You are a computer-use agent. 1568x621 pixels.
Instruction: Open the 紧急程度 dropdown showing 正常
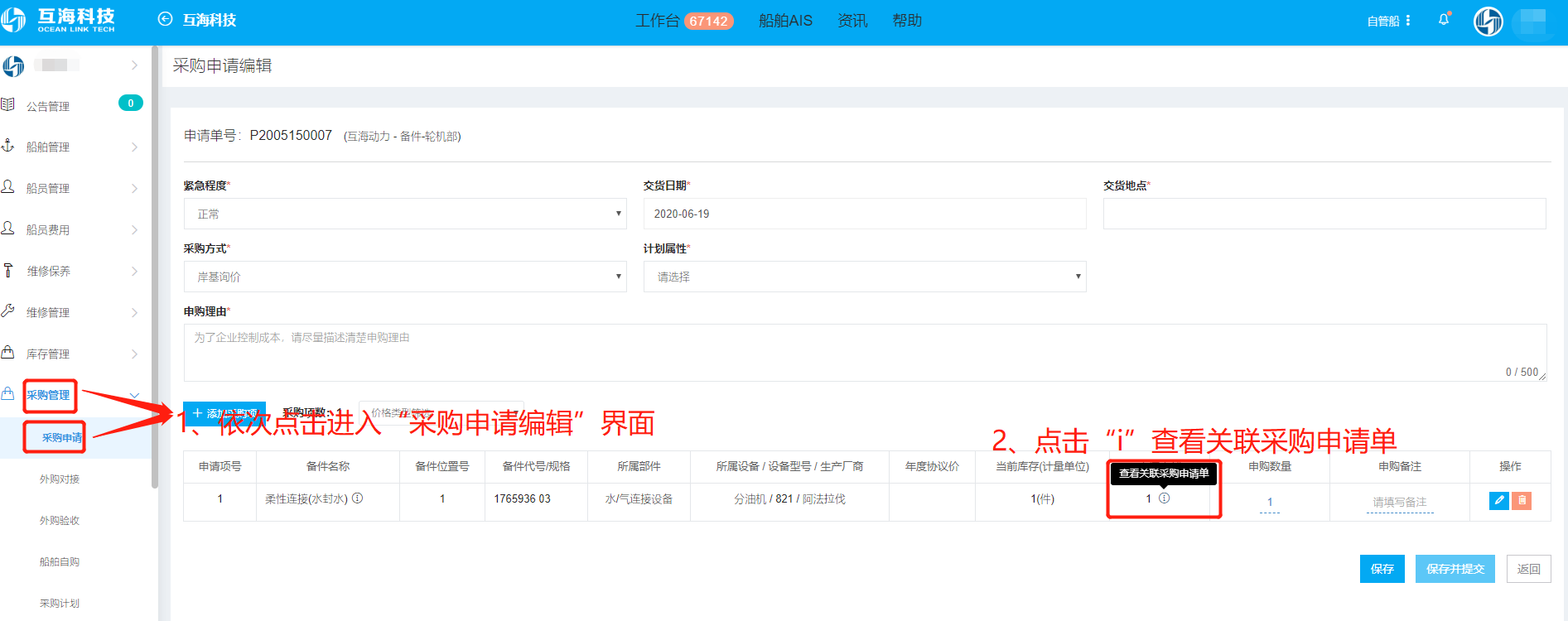[x=405, y=214]
